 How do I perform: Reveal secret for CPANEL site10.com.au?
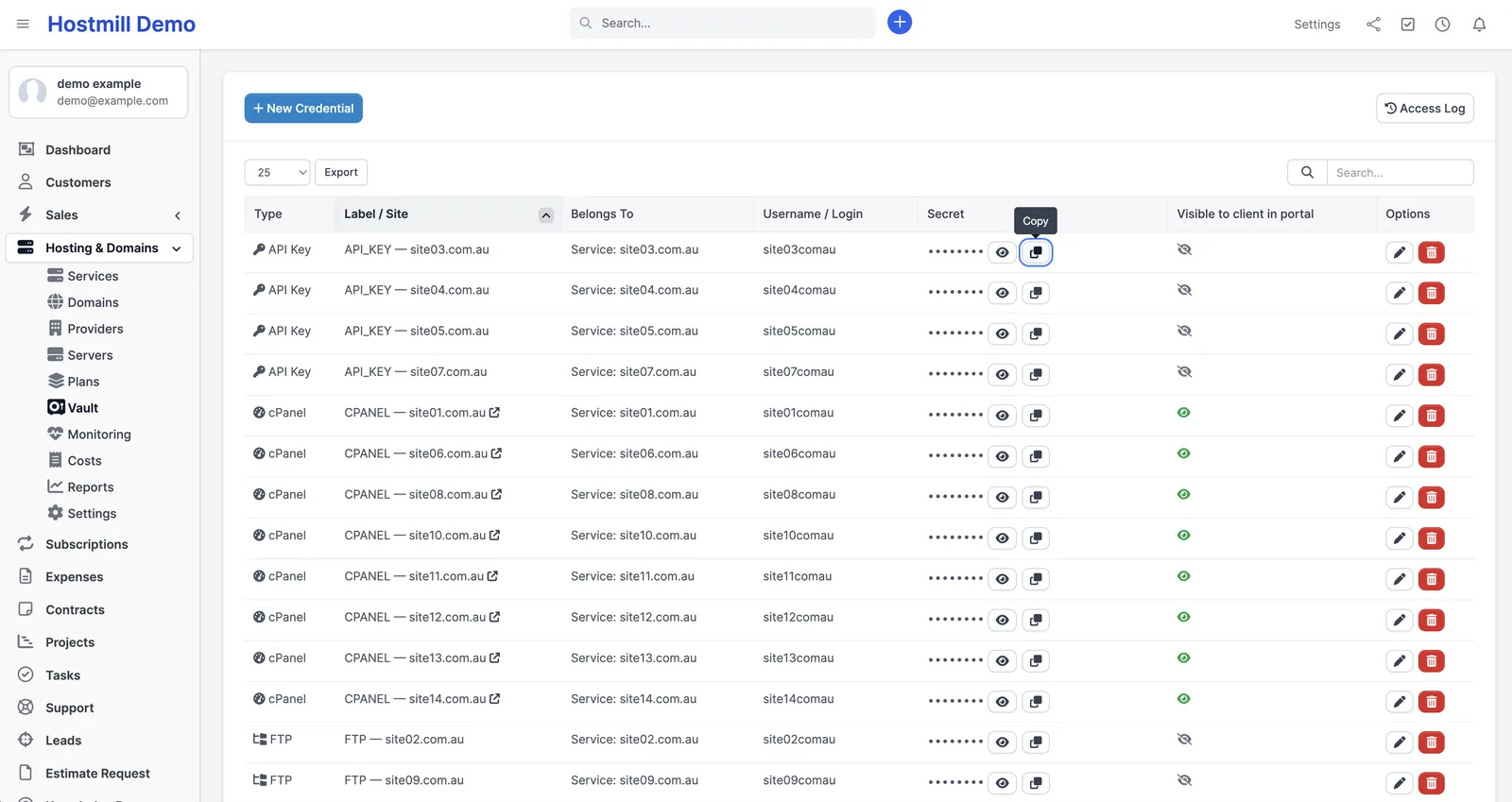coord(1002,538)
